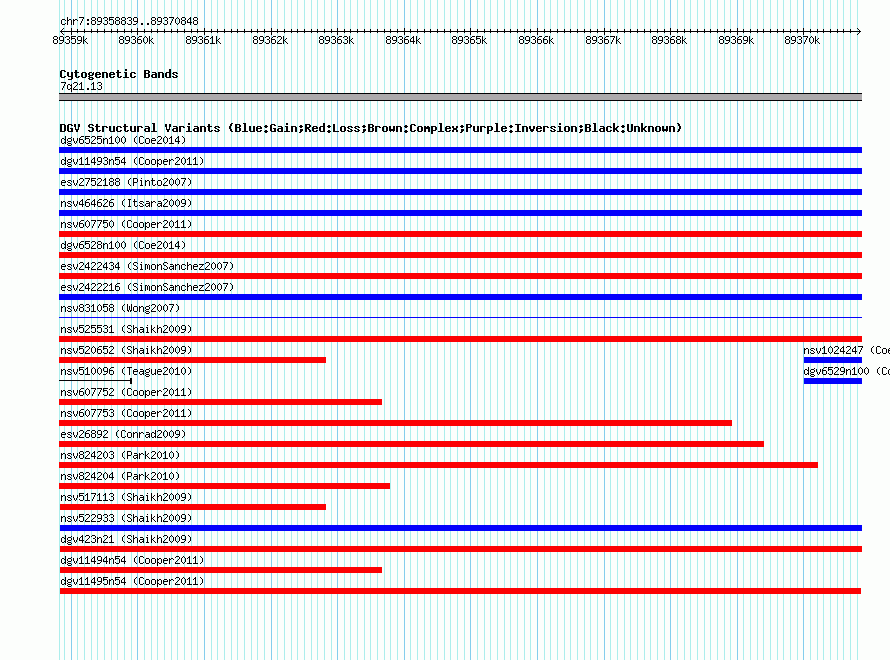Open the dgv6528n100 (Coe2014) label

[123, 245]
